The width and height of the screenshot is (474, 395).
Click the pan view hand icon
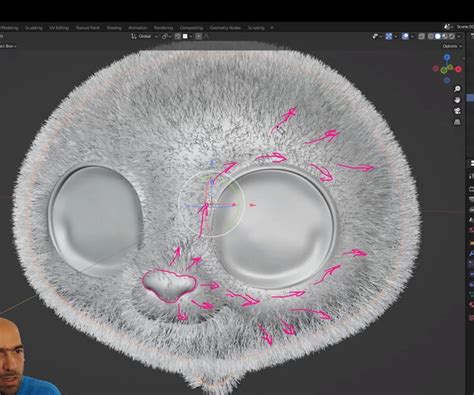[x=457, y=100]
